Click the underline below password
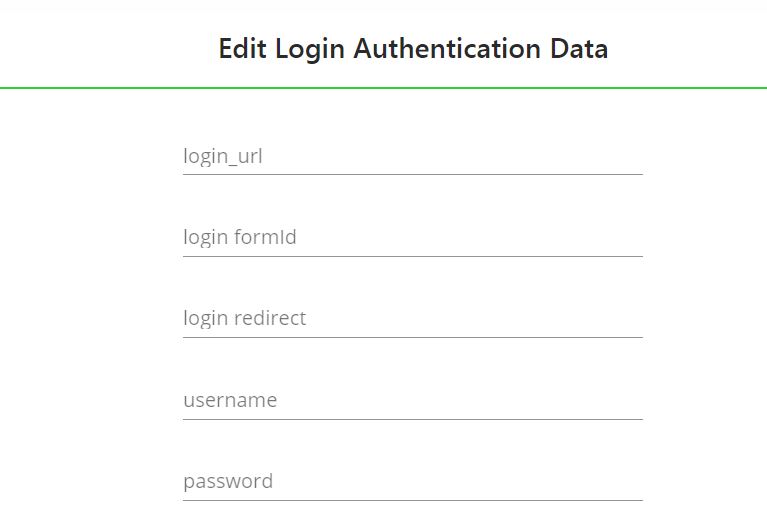The height and width of the screenshot is (521, 767). [412, 500]
